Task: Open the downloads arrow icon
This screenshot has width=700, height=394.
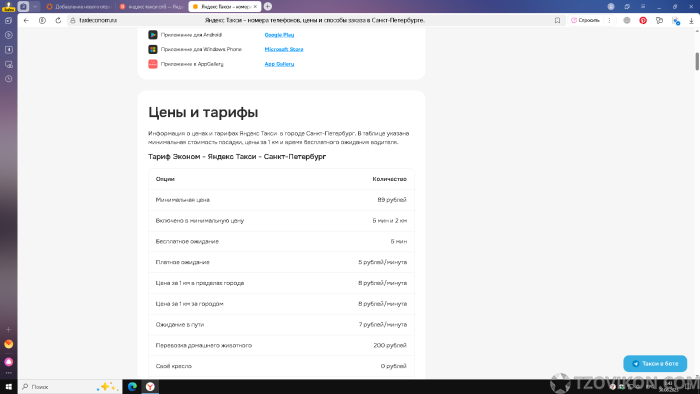Action: tap(691, 21)
